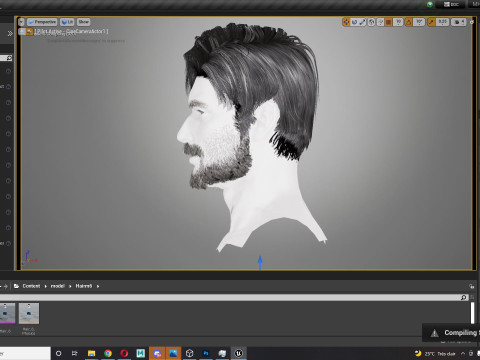The width and height of the screenshot is (480, 360).
Task: Open the Unreal Engine taskbar icon
Action: pyautogui.click(x=238, y=353)
